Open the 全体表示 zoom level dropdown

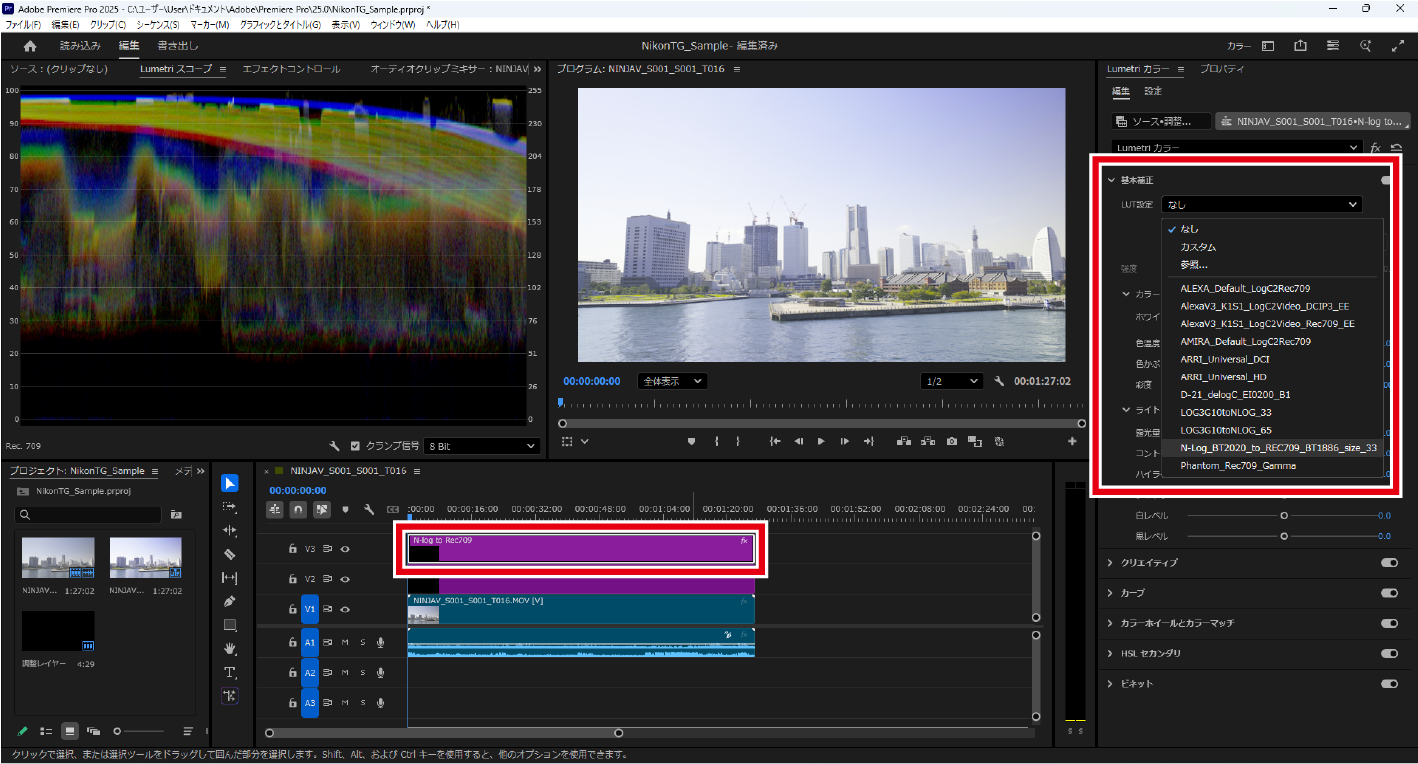672,381
